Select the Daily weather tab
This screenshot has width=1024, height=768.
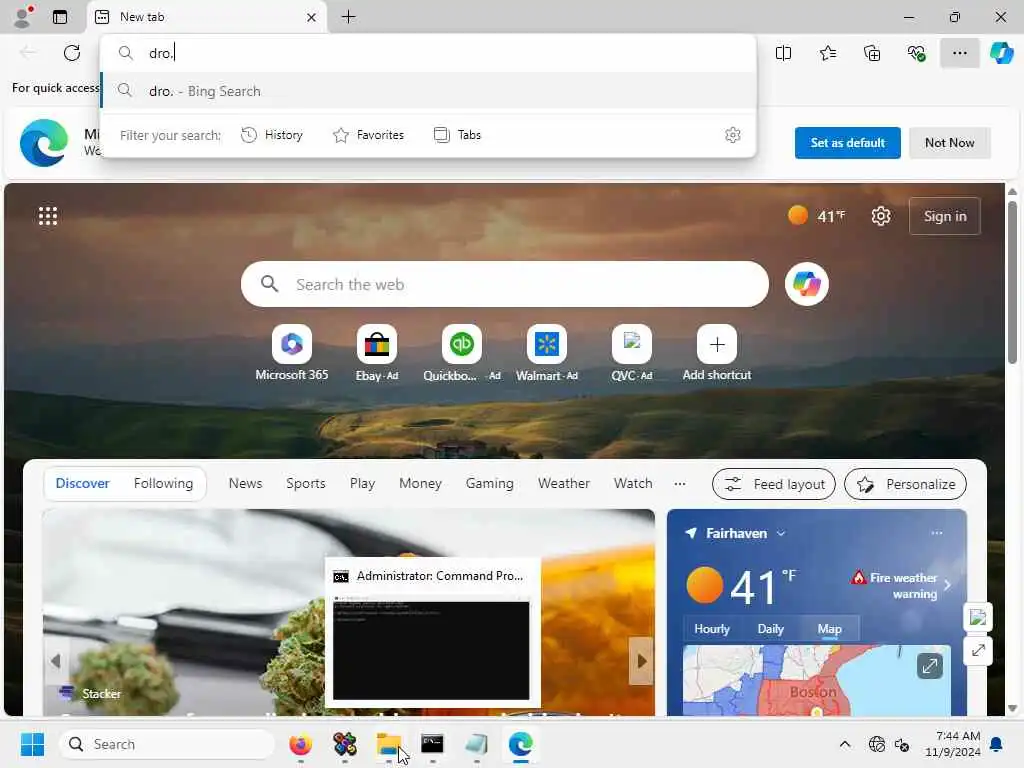point(771,629)
